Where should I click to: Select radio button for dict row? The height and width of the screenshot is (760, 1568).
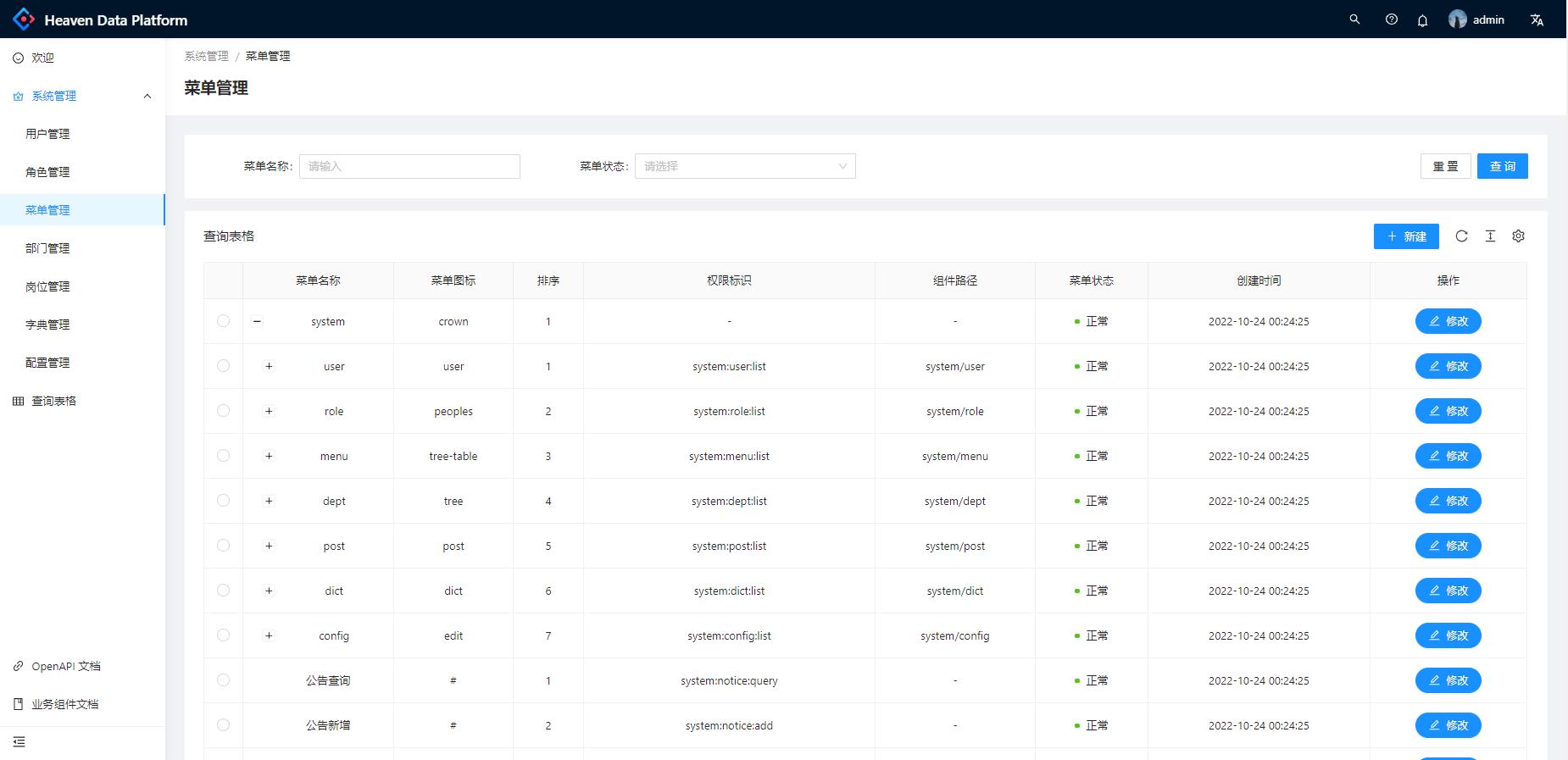tap(223, 591)
